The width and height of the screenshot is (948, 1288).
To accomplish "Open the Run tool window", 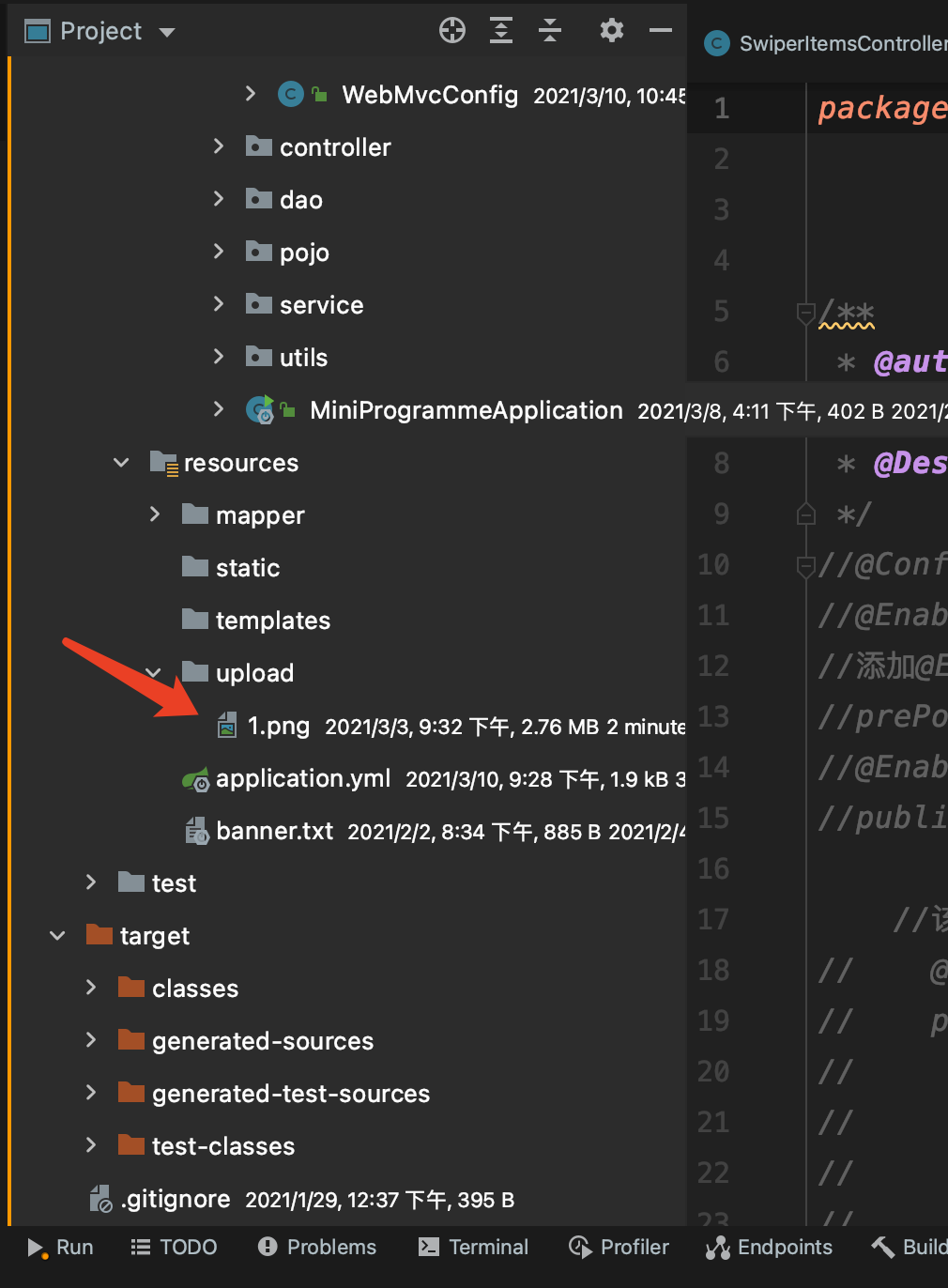I will [x=61, y=1247].
